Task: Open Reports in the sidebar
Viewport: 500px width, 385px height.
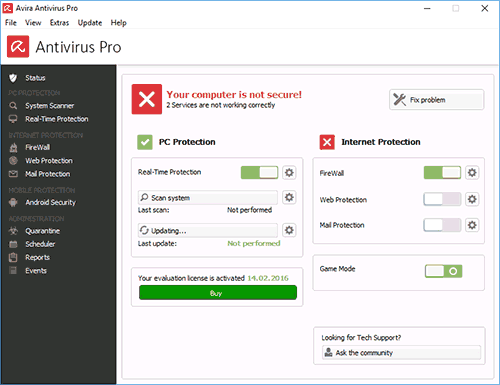Action: click(x=38, y=257)
